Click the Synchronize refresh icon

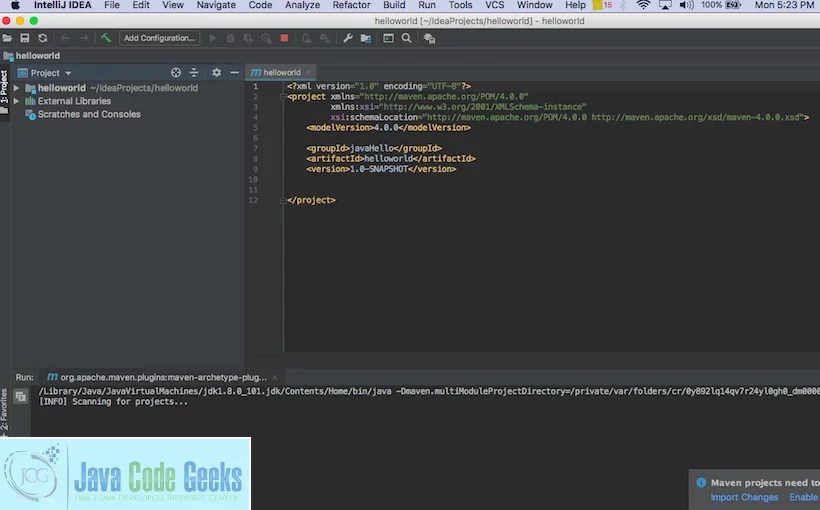(42, 38)
